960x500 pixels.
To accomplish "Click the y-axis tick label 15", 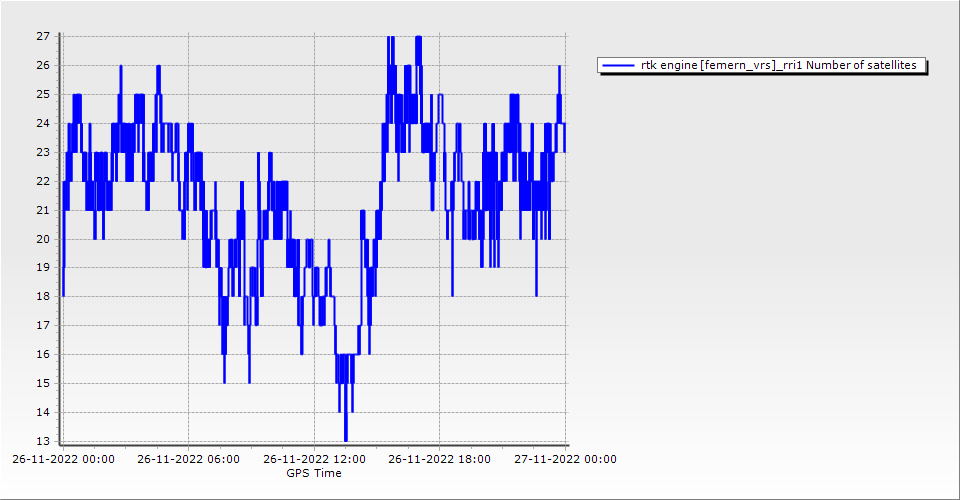I will coord(43,383).
